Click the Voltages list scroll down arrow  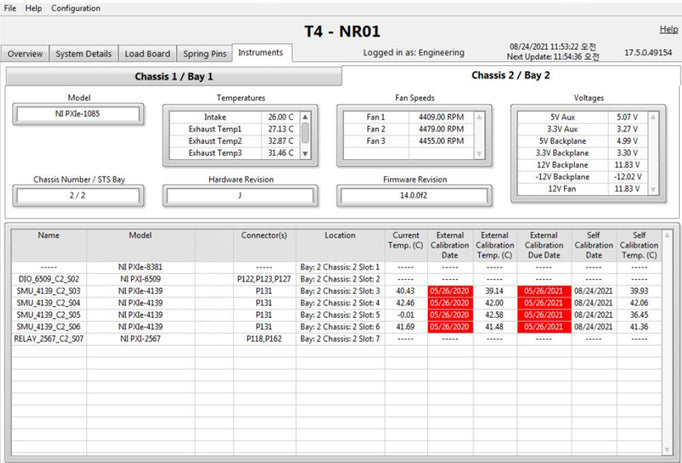653,190
